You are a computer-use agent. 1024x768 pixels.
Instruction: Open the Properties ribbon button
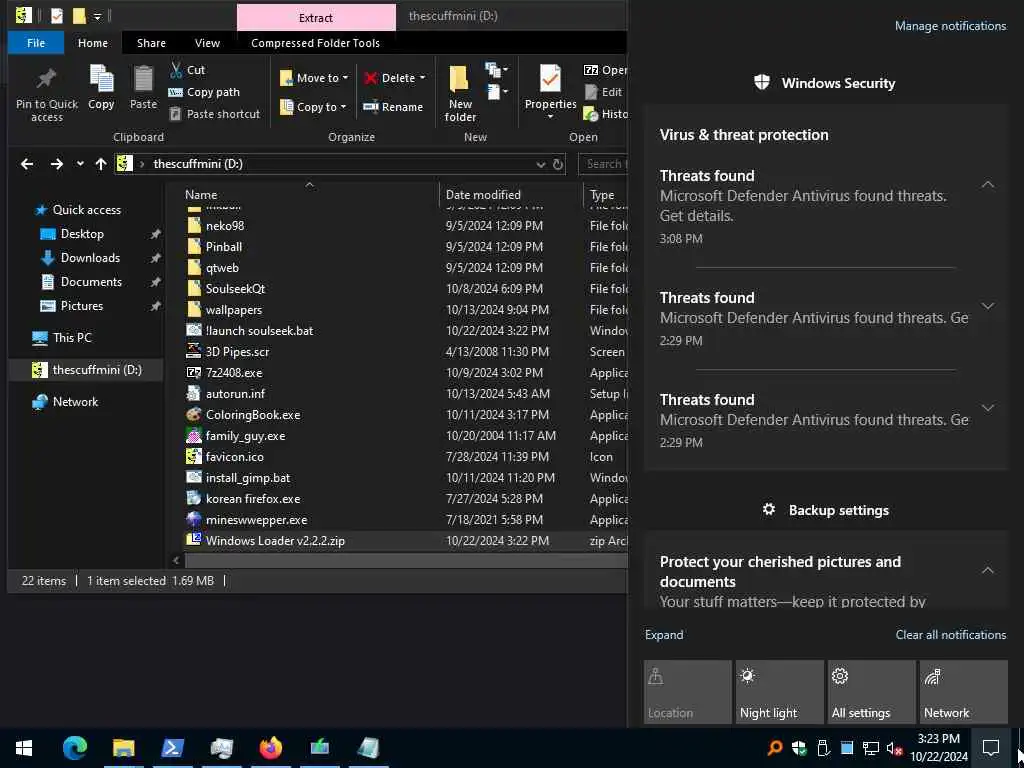[551, 93]
